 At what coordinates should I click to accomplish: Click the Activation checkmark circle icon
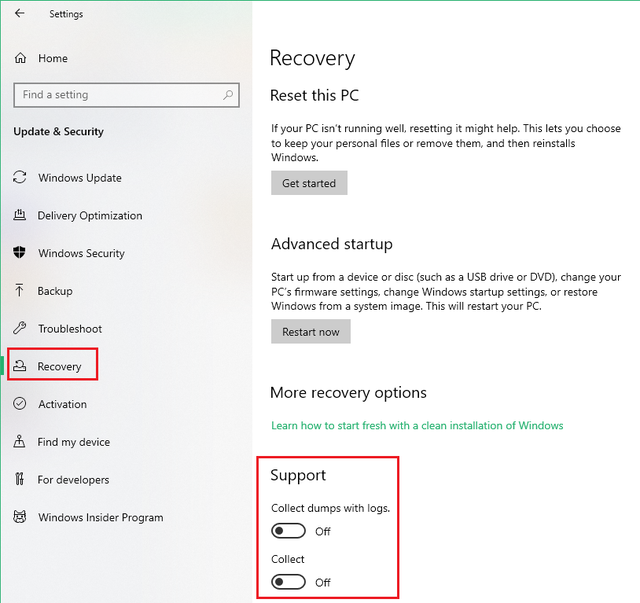pyautogui.click(x=20, y=403)
